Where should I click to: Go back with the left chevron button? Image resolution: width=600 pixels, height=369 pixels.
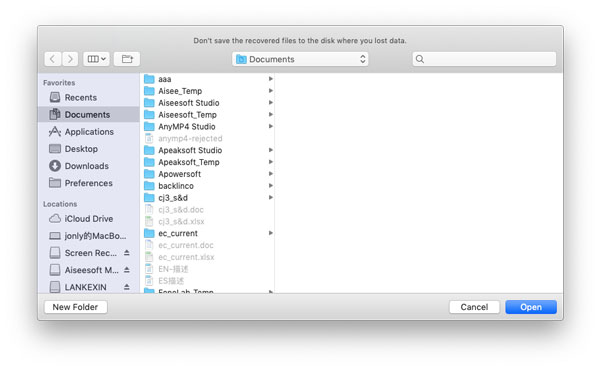52,59
